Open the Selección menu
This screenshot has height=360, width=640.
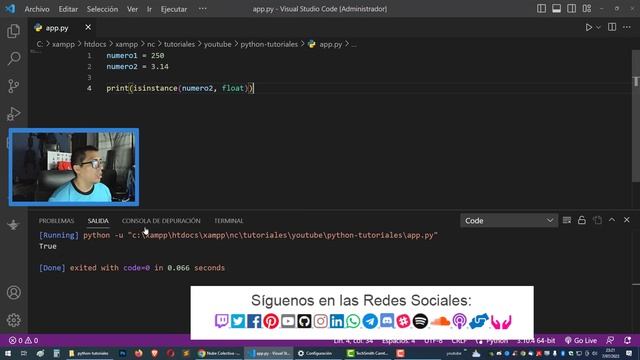click(102, 9)
